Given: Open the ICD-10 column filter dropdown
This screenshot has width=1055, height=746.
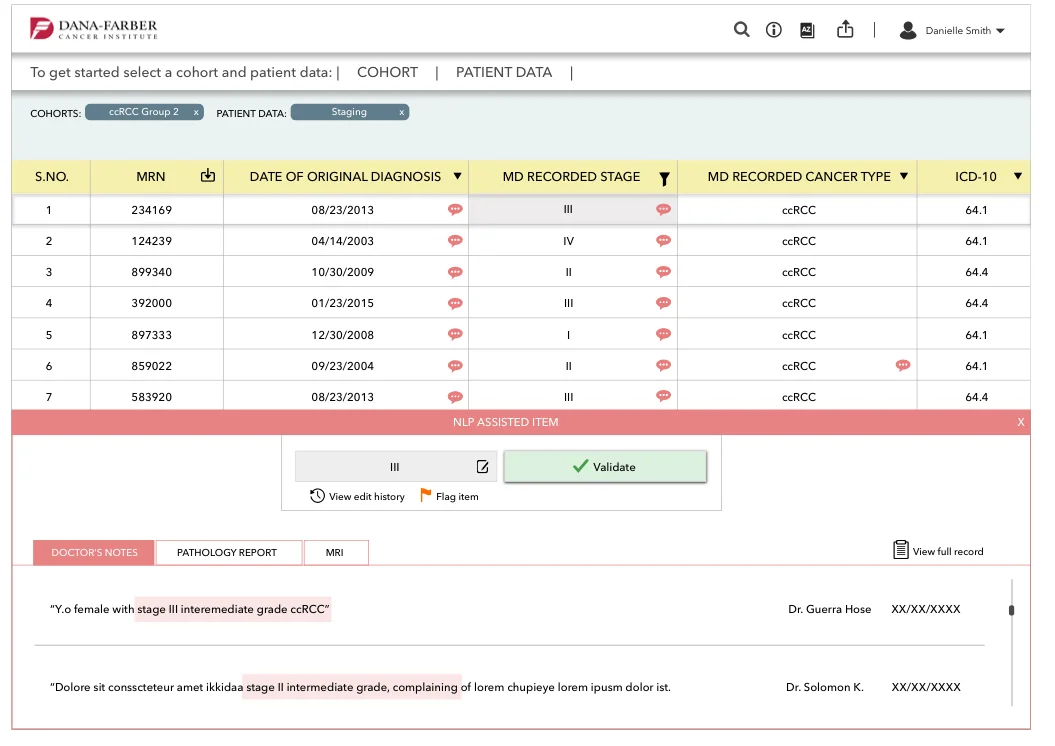Looking at the screenshot, I should (1017, 177).
